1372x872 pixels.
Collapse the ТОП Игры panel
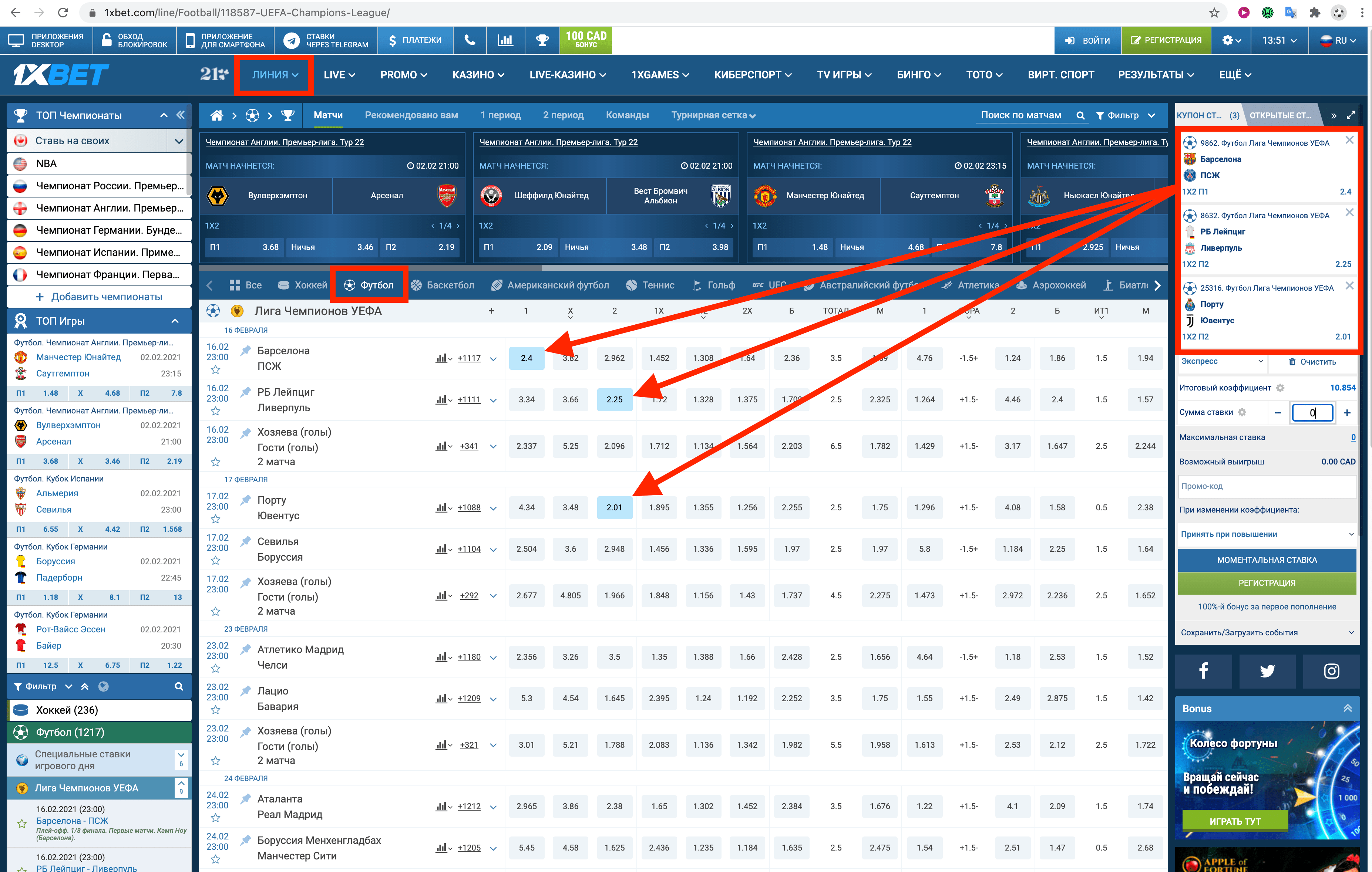175,321
